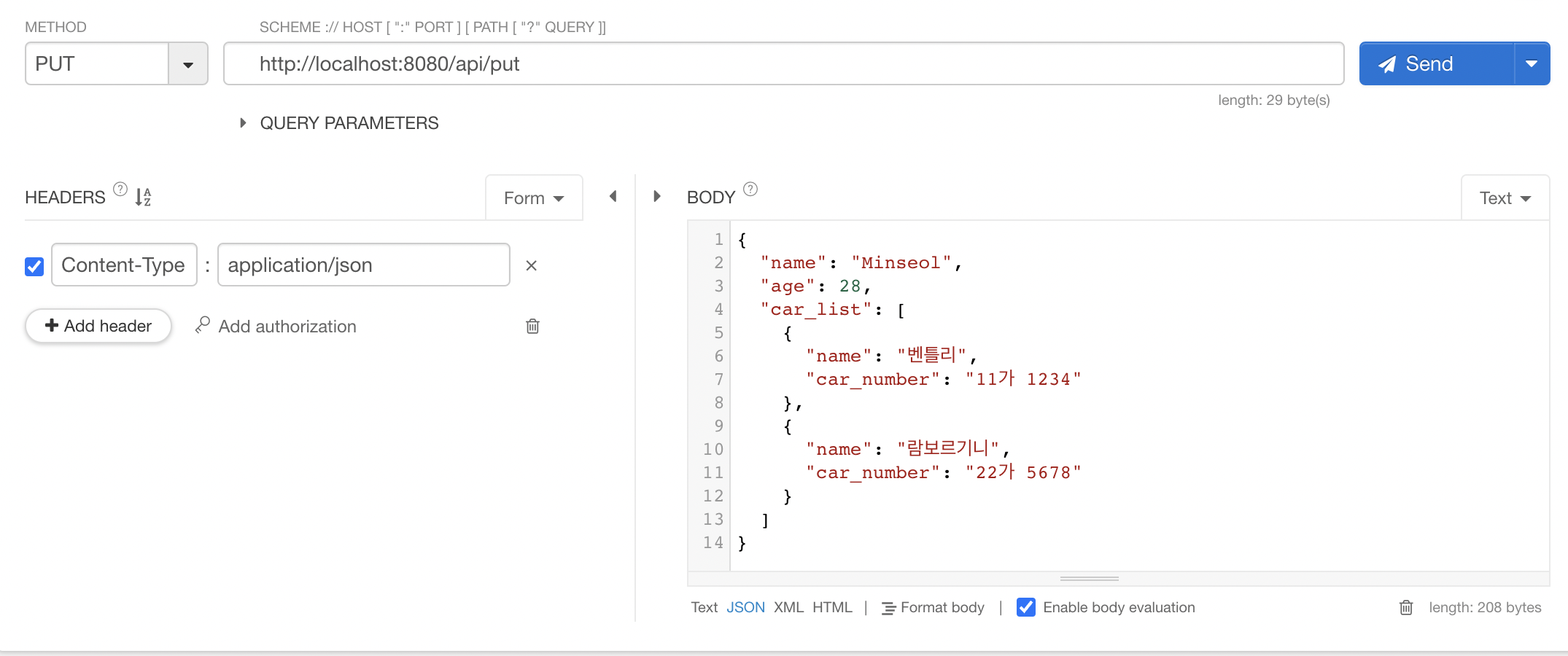The height and width of the screenshot is (656, 1568).
Task: Click the application/json header value field
Action: click(x=364, y=265)
